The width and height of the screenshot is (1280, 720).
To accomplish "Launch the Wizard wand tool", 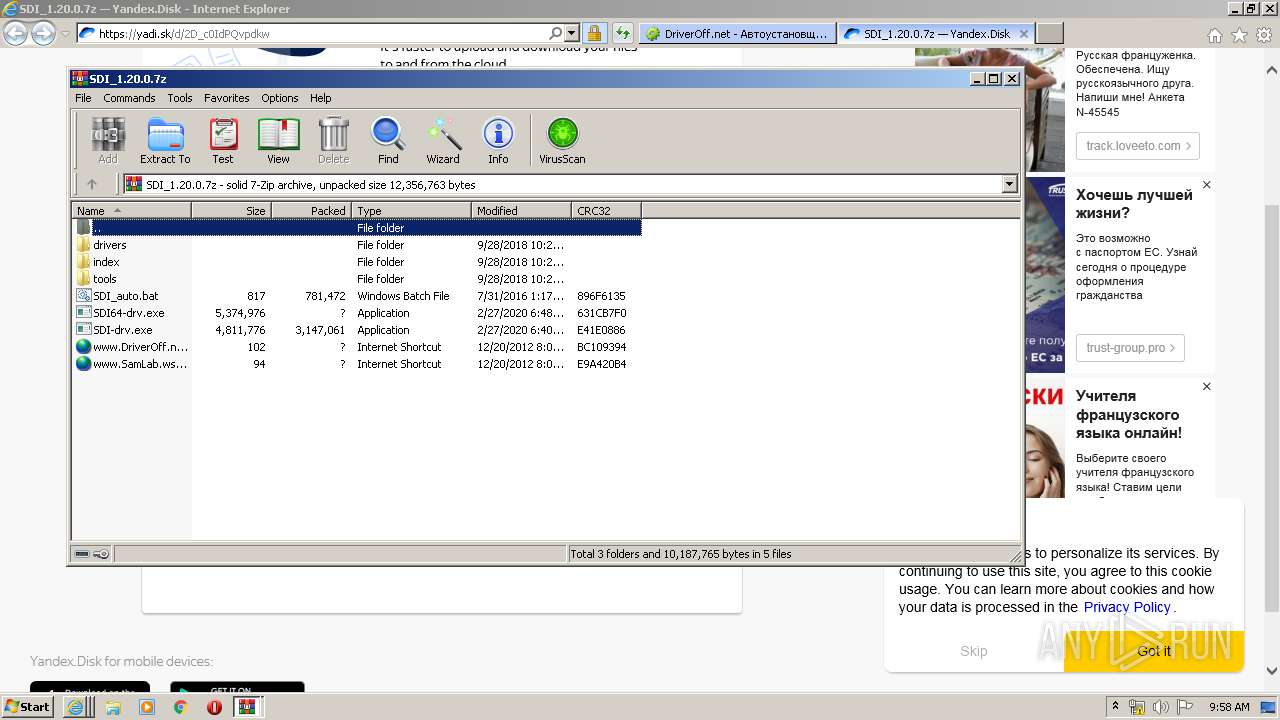I will click(443, 141).
